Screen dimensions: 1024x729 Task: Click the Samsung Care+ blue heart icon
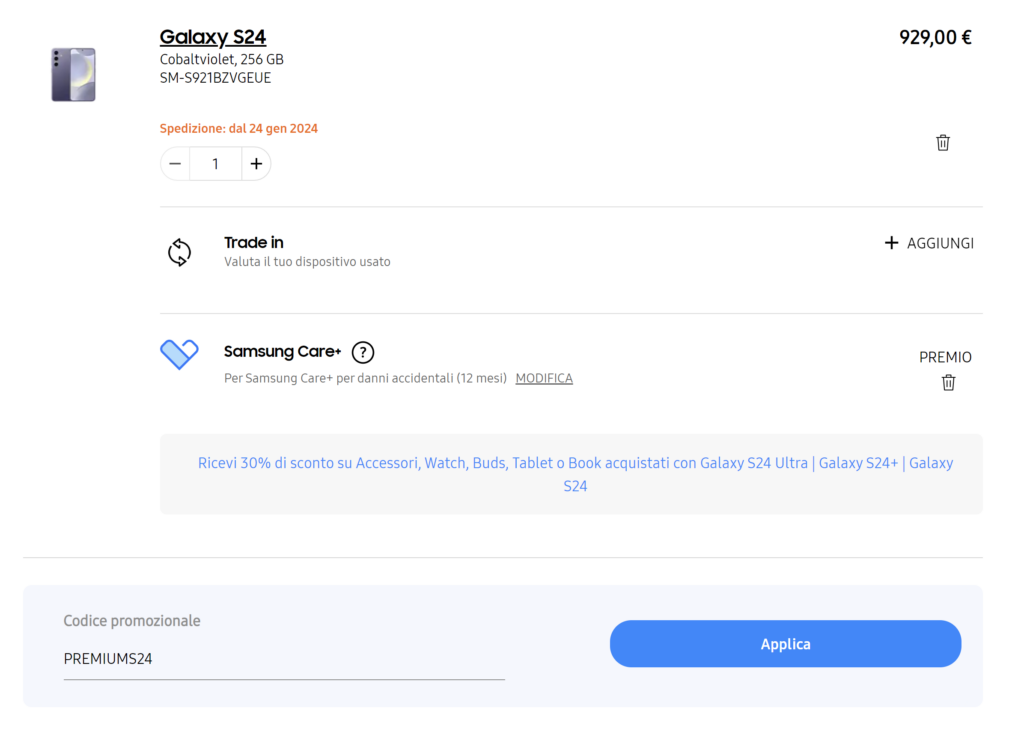(x=179, y=354)
